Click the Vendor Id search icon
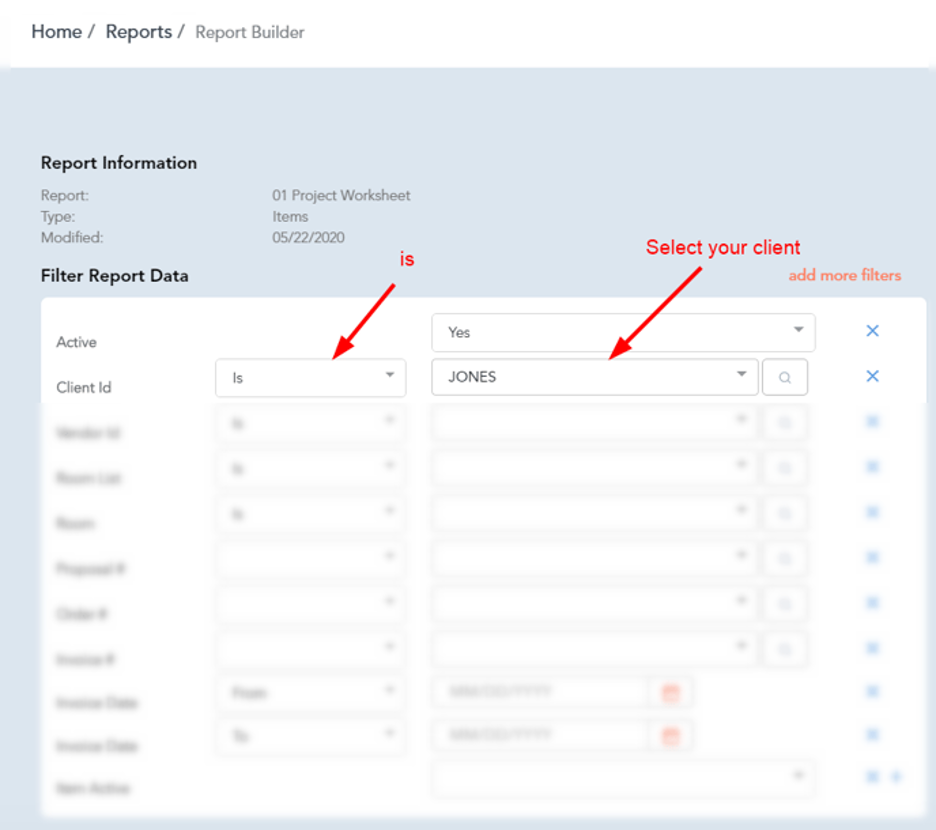 [x=784, y=422]
